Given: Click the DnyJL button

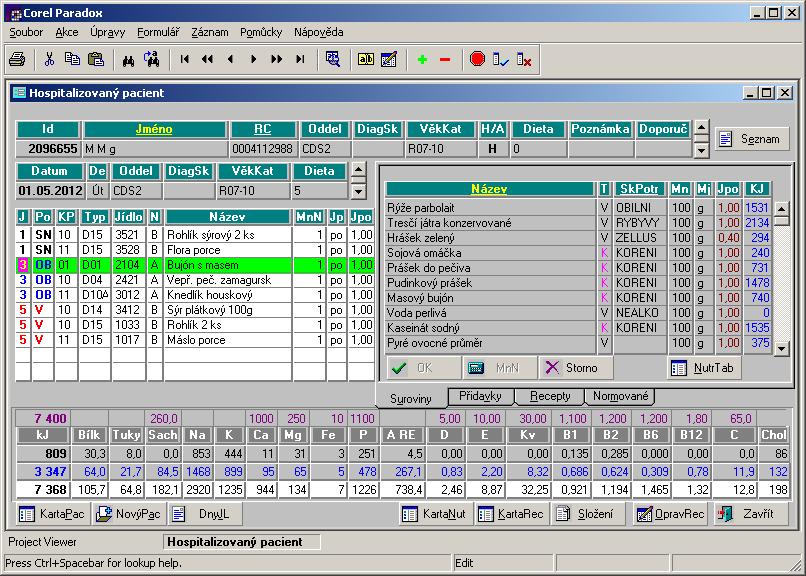Looking at the screenshot, I should point(205,514).
